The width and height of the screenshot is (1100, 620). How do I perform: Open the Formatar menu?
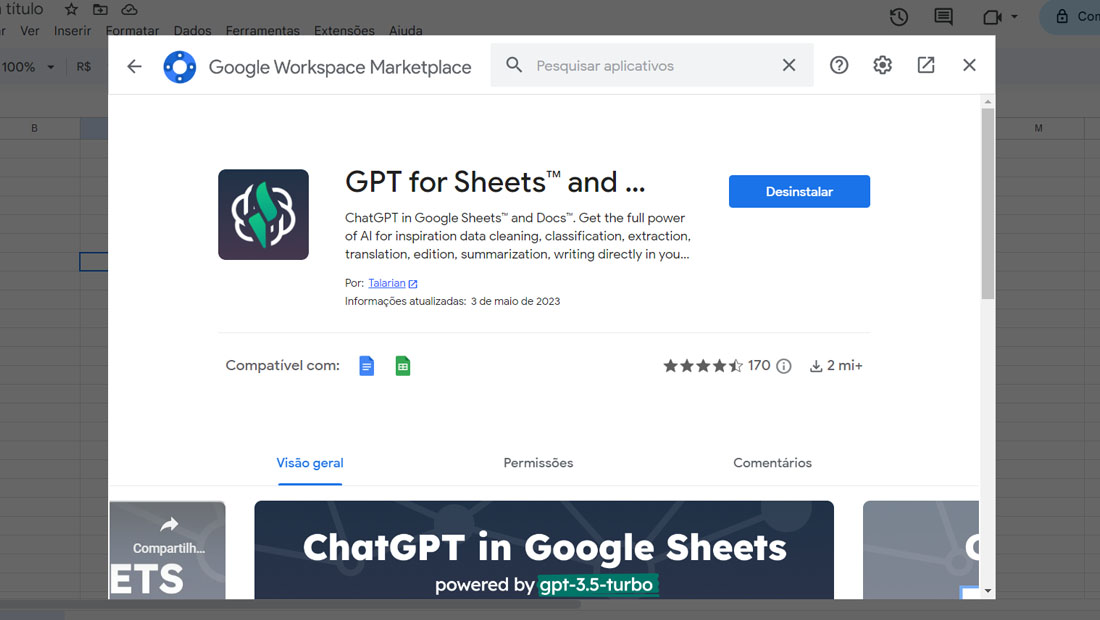click(x=132, y=31)
